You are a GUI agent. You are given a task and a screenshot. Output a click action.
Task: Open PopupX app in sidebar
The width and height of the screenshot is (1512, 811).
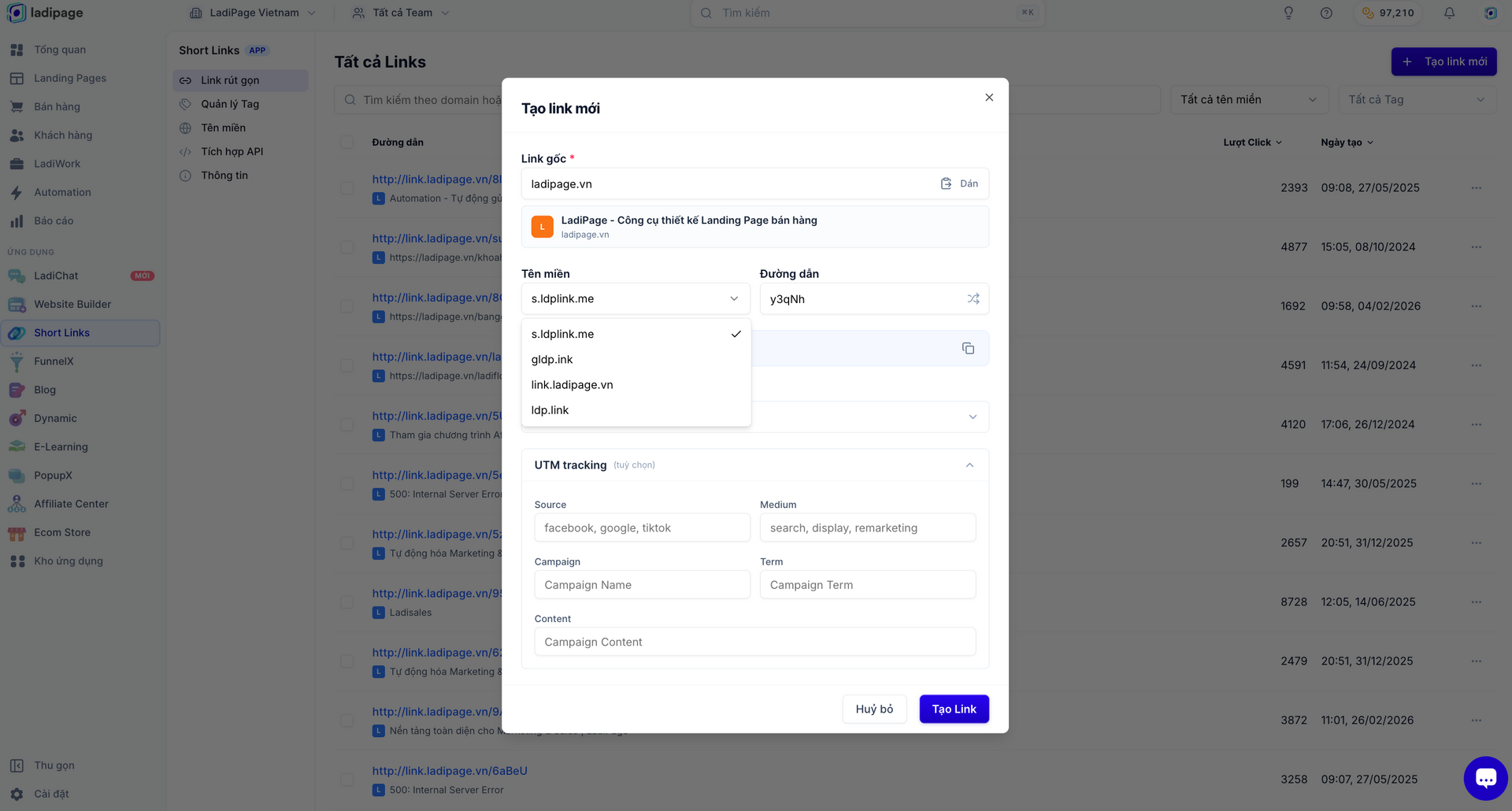[x=53, y=476]
